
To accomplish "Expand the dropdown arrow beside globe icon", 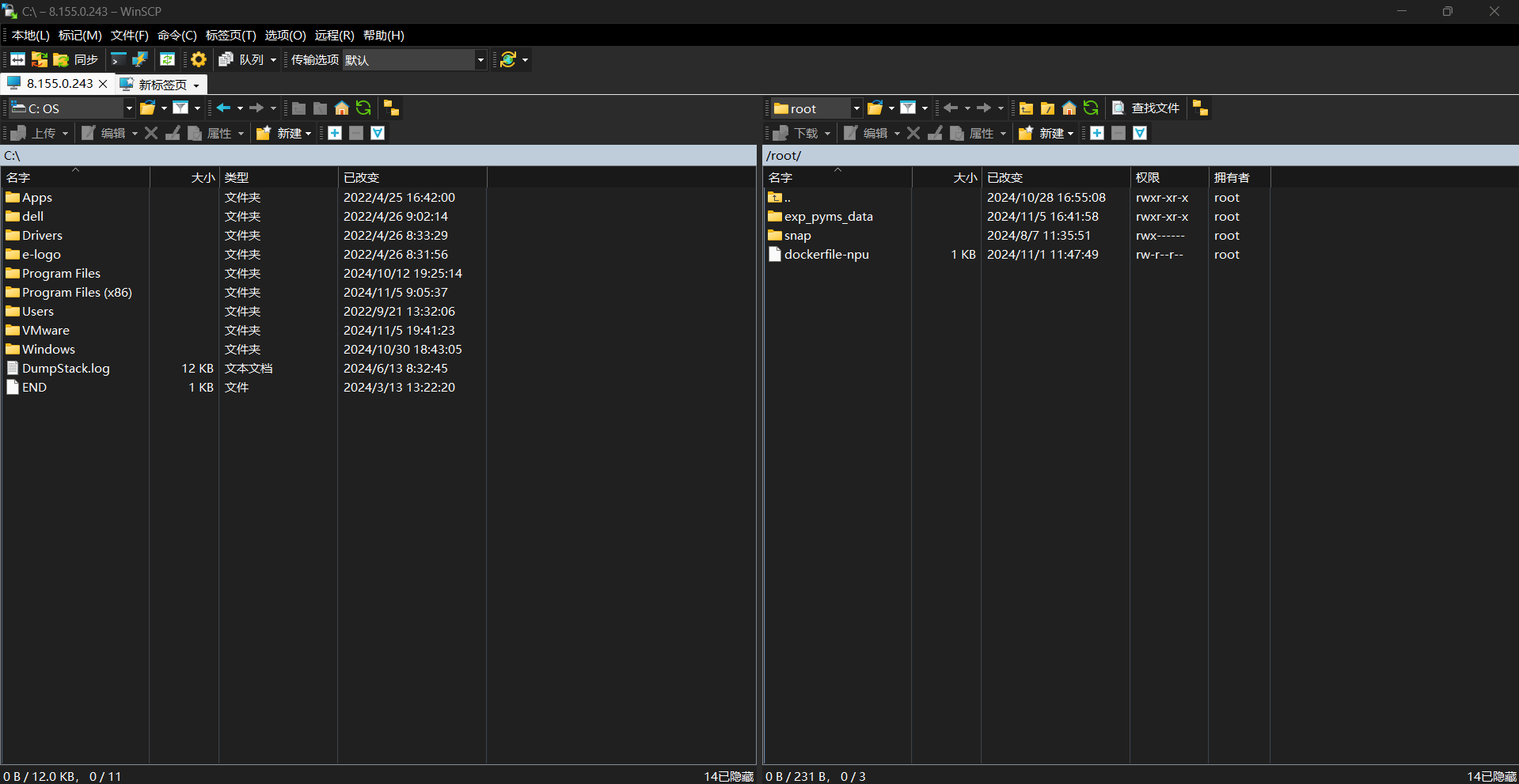I will 525,59.
